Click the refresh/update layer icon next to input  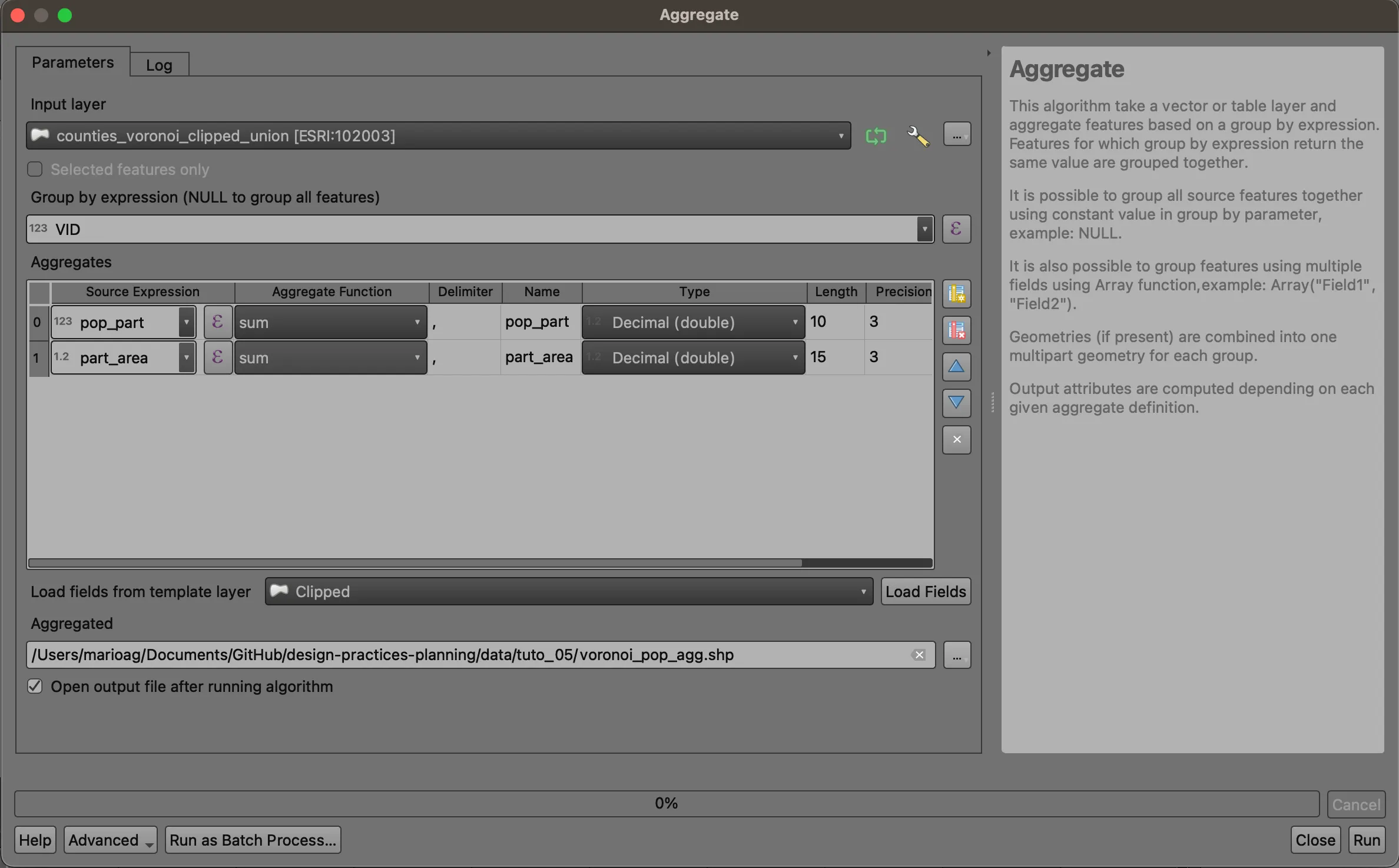coord(875,135)
